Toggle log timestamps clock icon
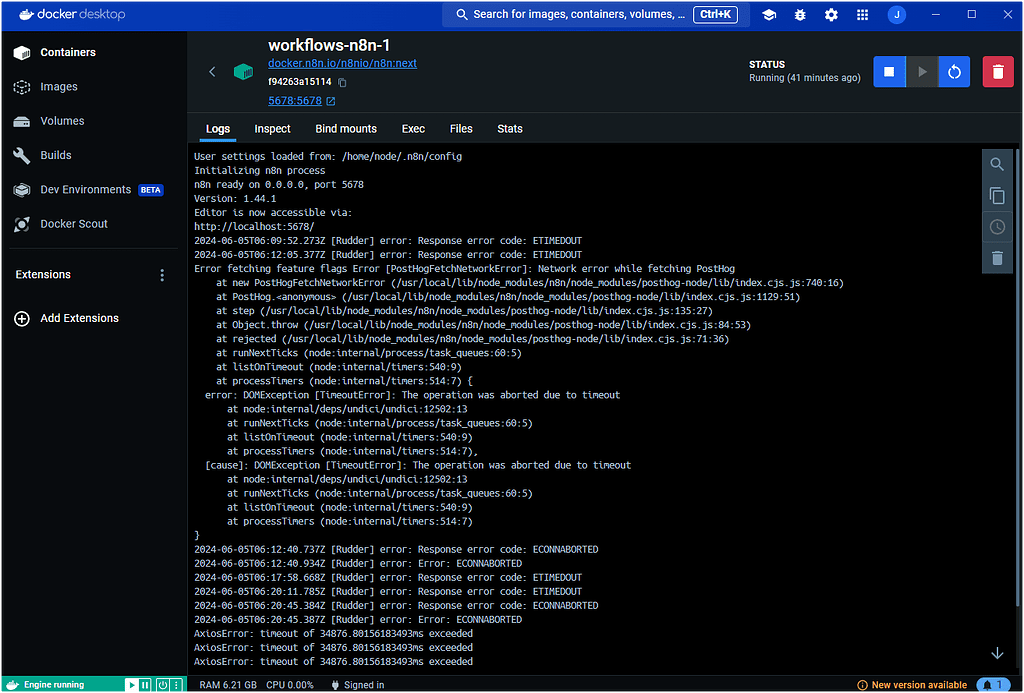Viewport: 1024px width, 693px height. [997, 227]
